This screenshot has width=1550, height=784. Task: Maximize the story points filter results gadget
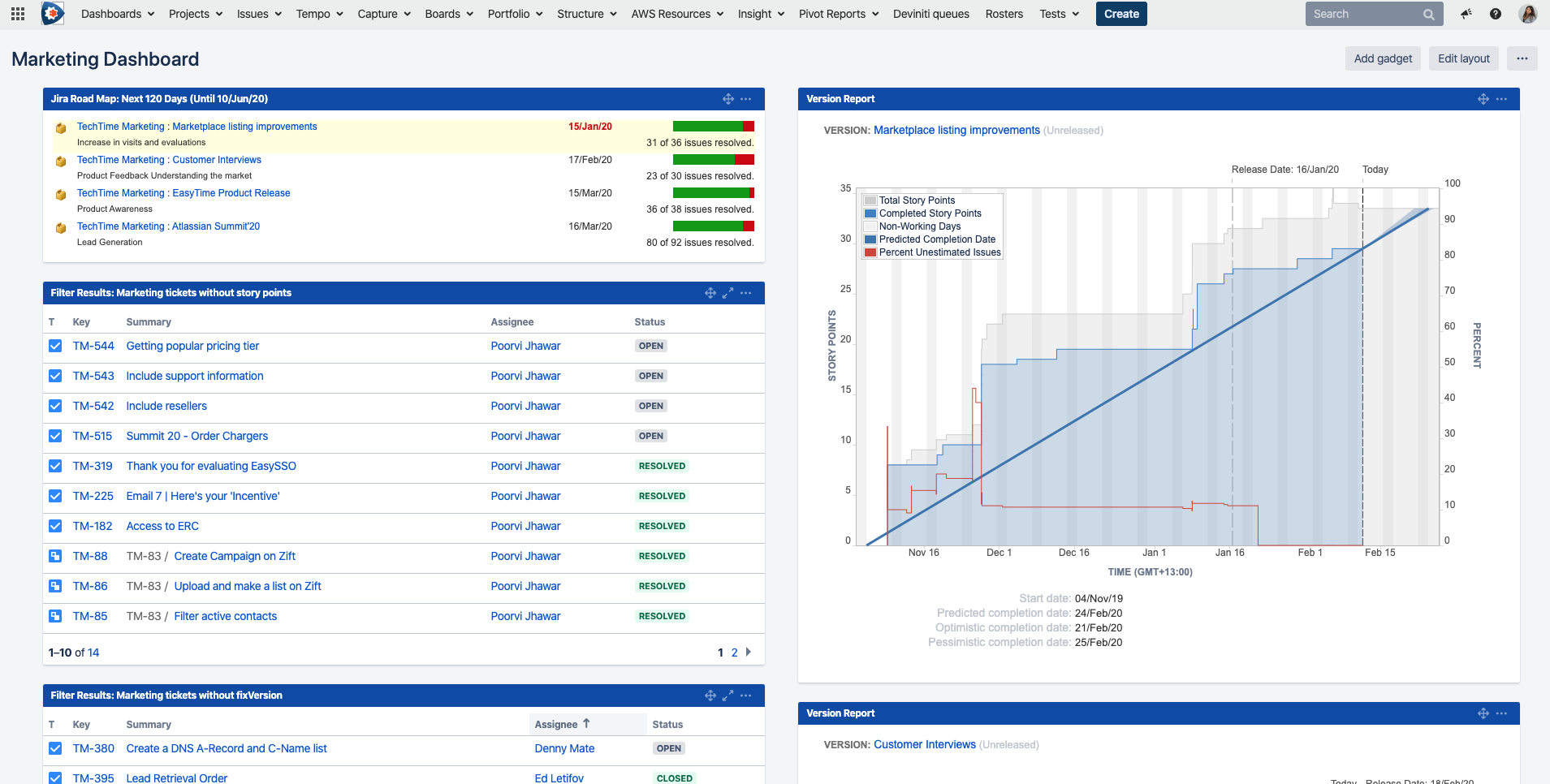(728, 293)
